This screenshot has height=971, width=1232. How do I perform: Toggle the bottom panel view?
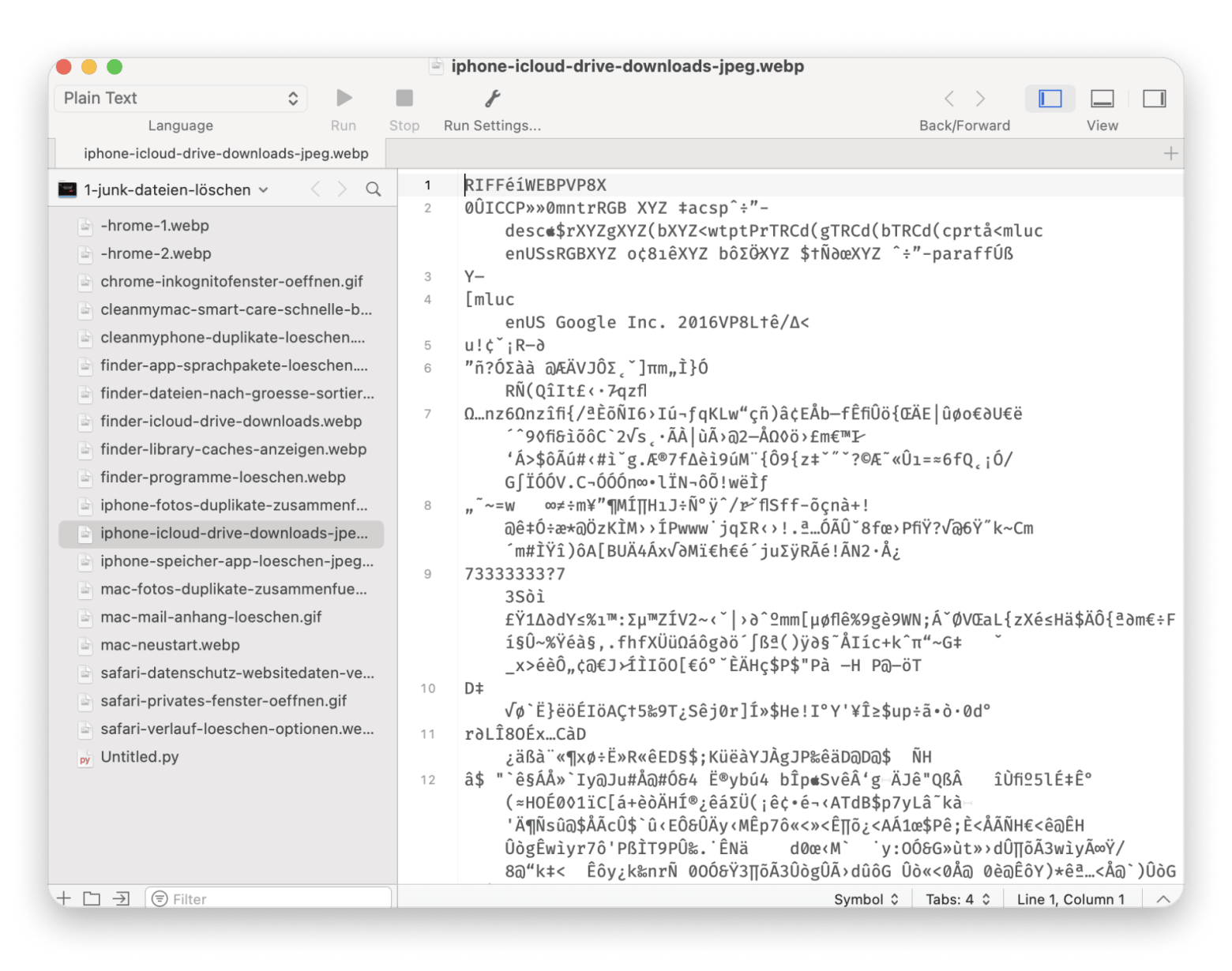(1102, 99)
